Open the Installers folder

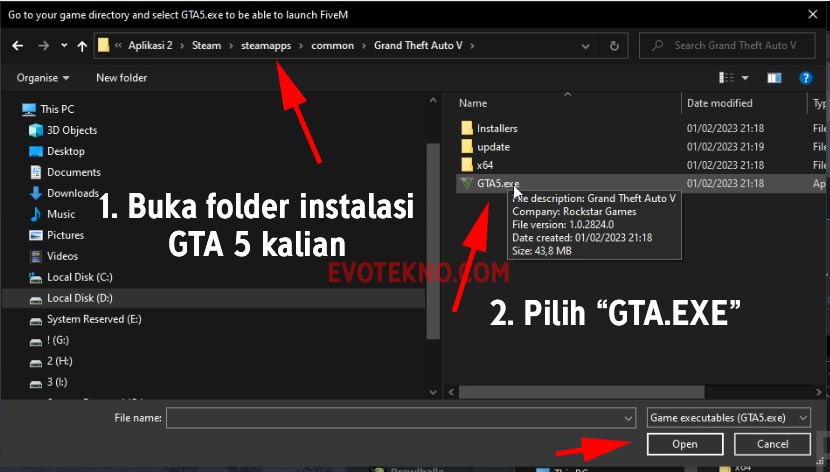[x=496, y=129]
